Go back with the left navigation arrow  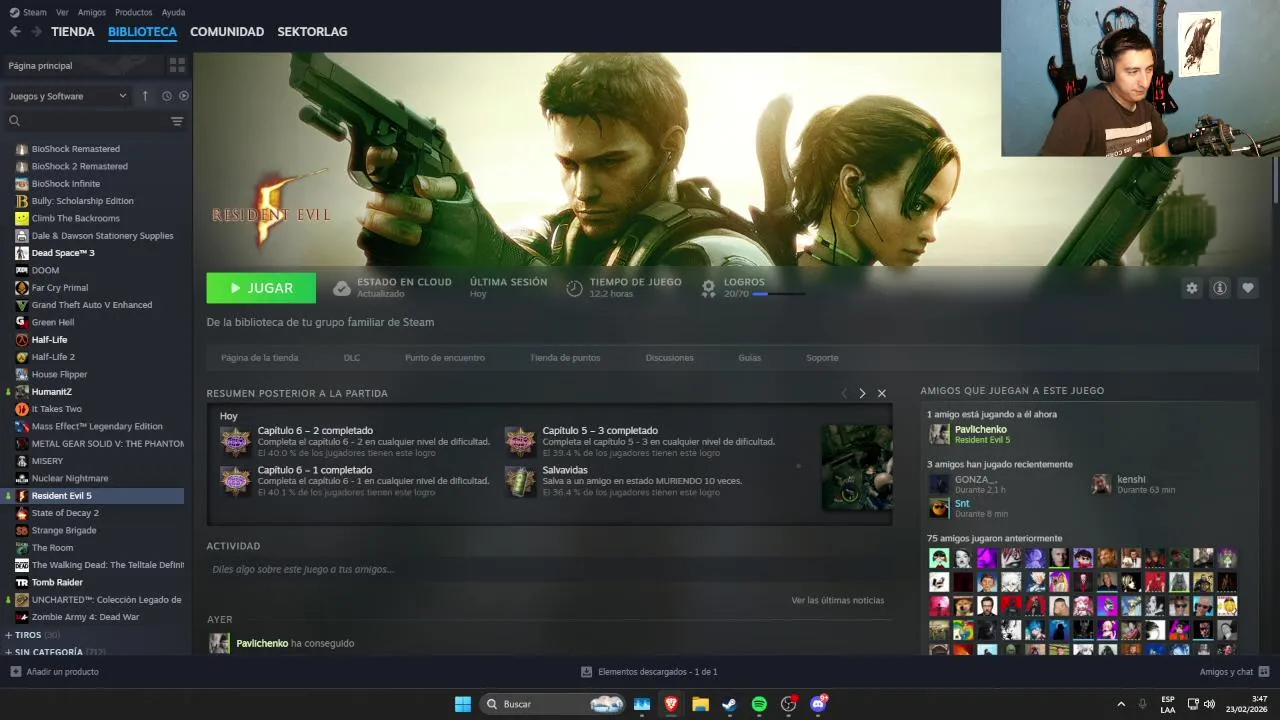(15, 32)
